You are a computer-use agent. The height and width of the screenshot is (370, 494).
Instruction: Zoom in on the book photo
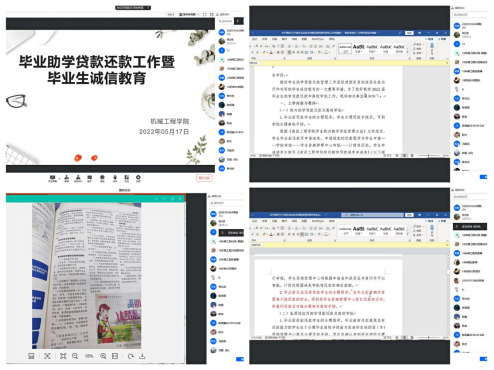coord(103,356)
